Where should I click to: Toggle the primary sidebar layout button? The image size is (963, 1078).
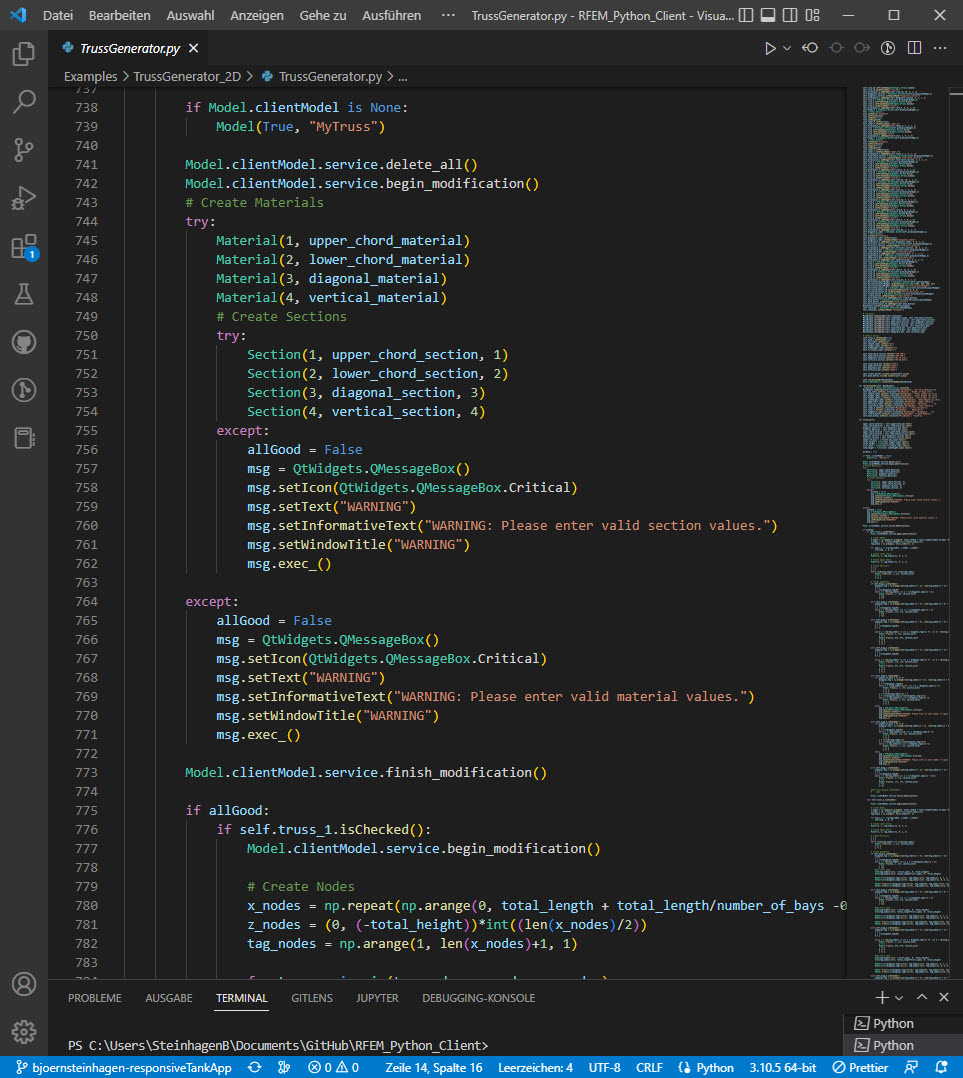[x=746, y=15]
